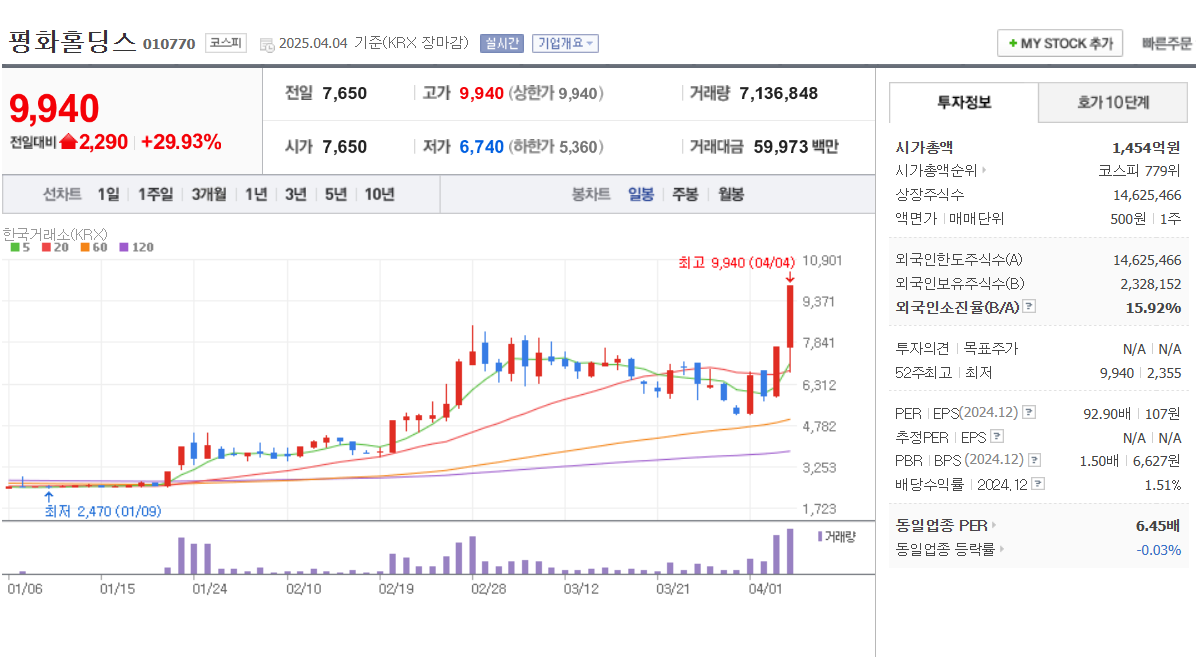Click the 시가총액 value 1,454억원

tap(1146, 147)
